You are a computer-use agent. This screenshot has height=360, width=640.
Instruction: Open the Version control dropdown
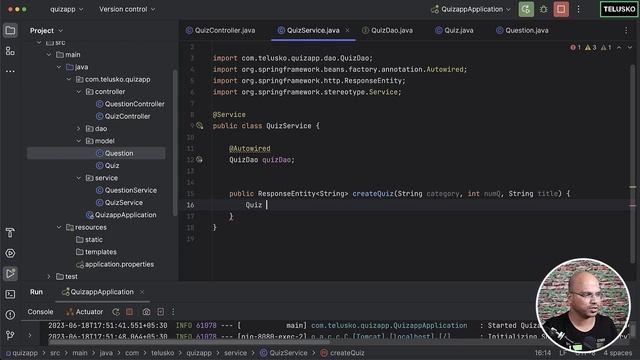click(127, 9)
